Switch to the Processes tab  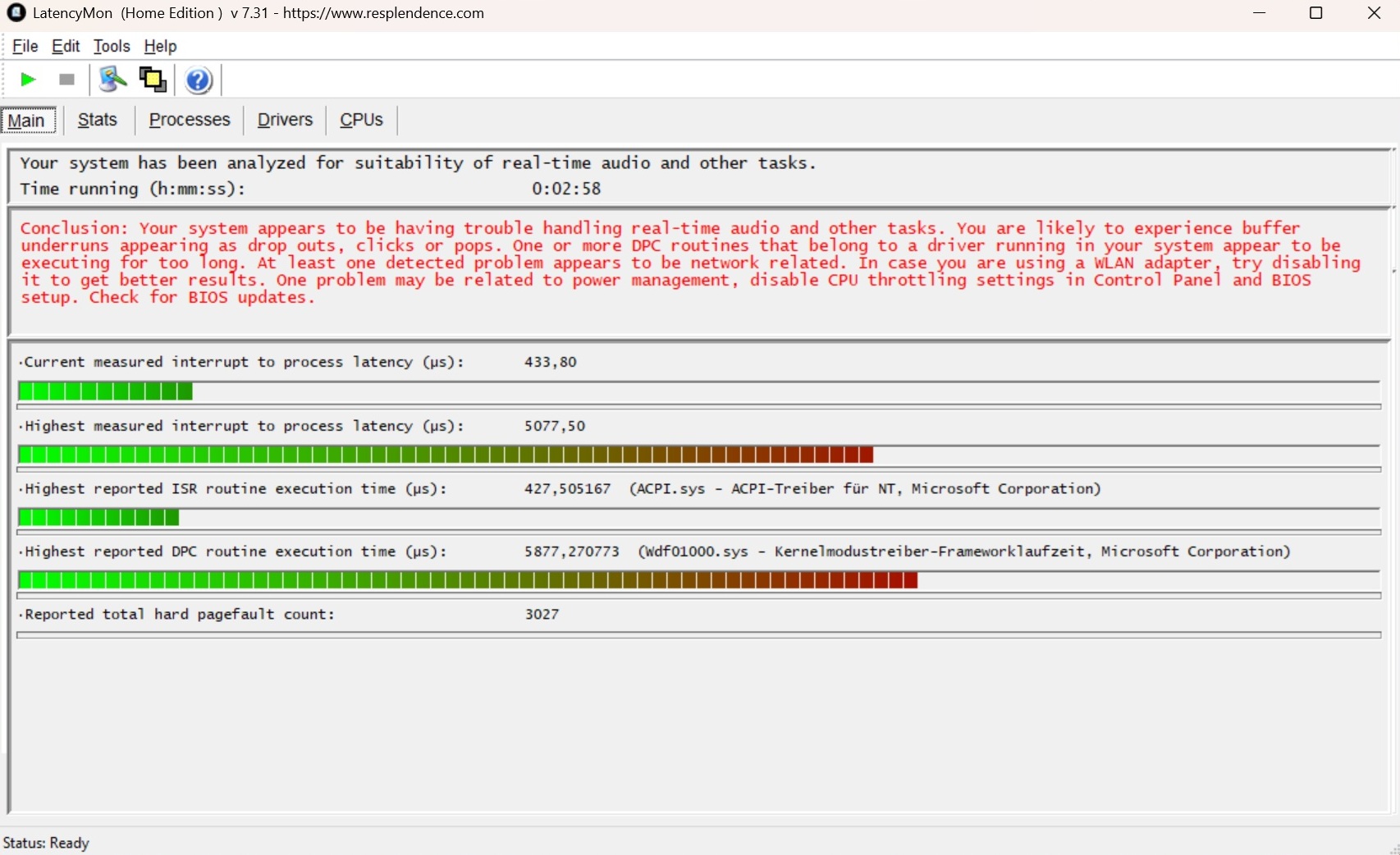coord(190,120)
